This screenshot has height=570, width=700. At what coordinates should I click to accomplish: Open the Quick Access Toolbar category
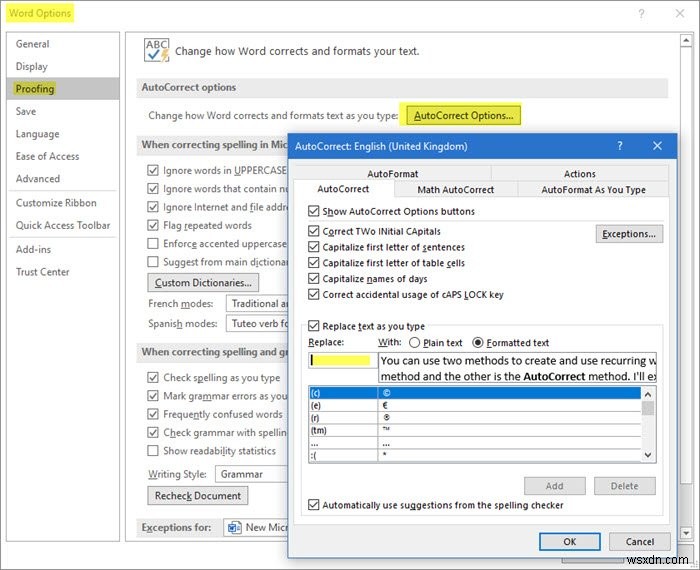pyautogui.click(x=63, y=225)
